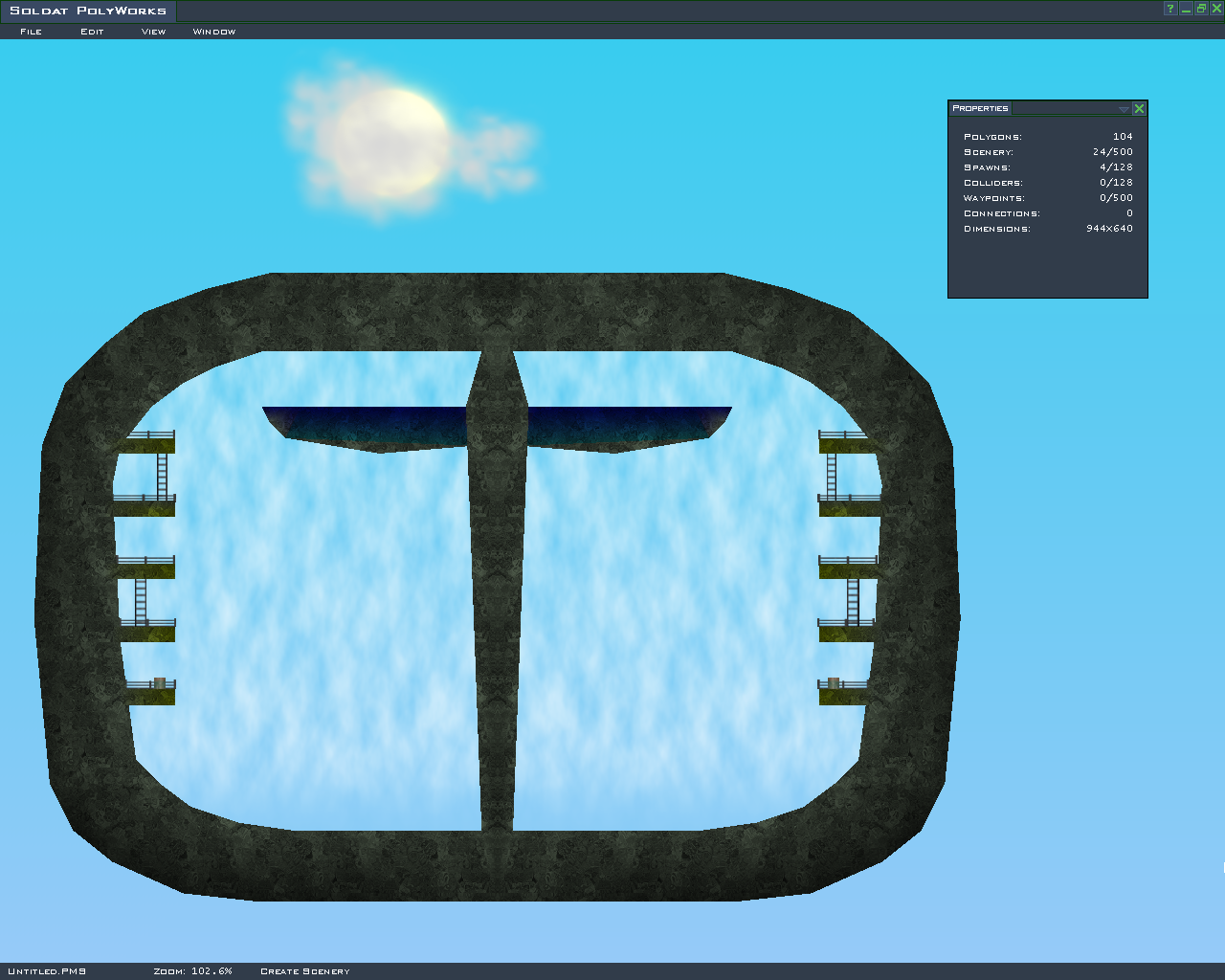Close the Soldat PolyWorks application
1225x980 pixels.
1216,9
